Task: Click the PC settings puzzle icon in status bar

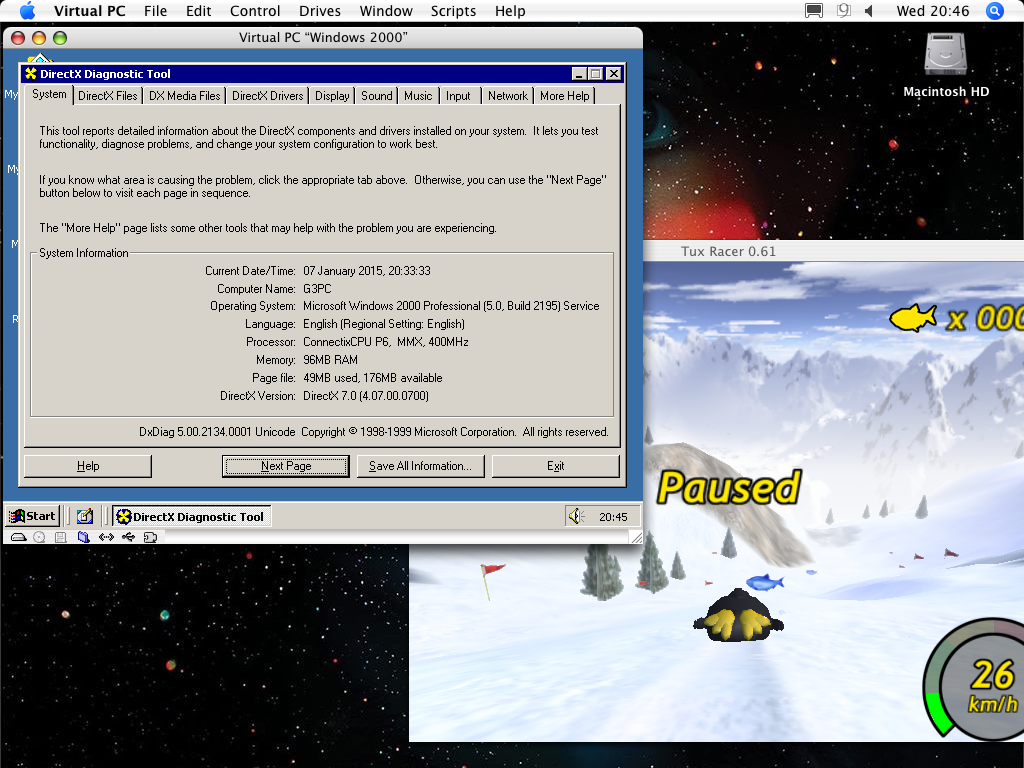Action: (x=150, y=537)
